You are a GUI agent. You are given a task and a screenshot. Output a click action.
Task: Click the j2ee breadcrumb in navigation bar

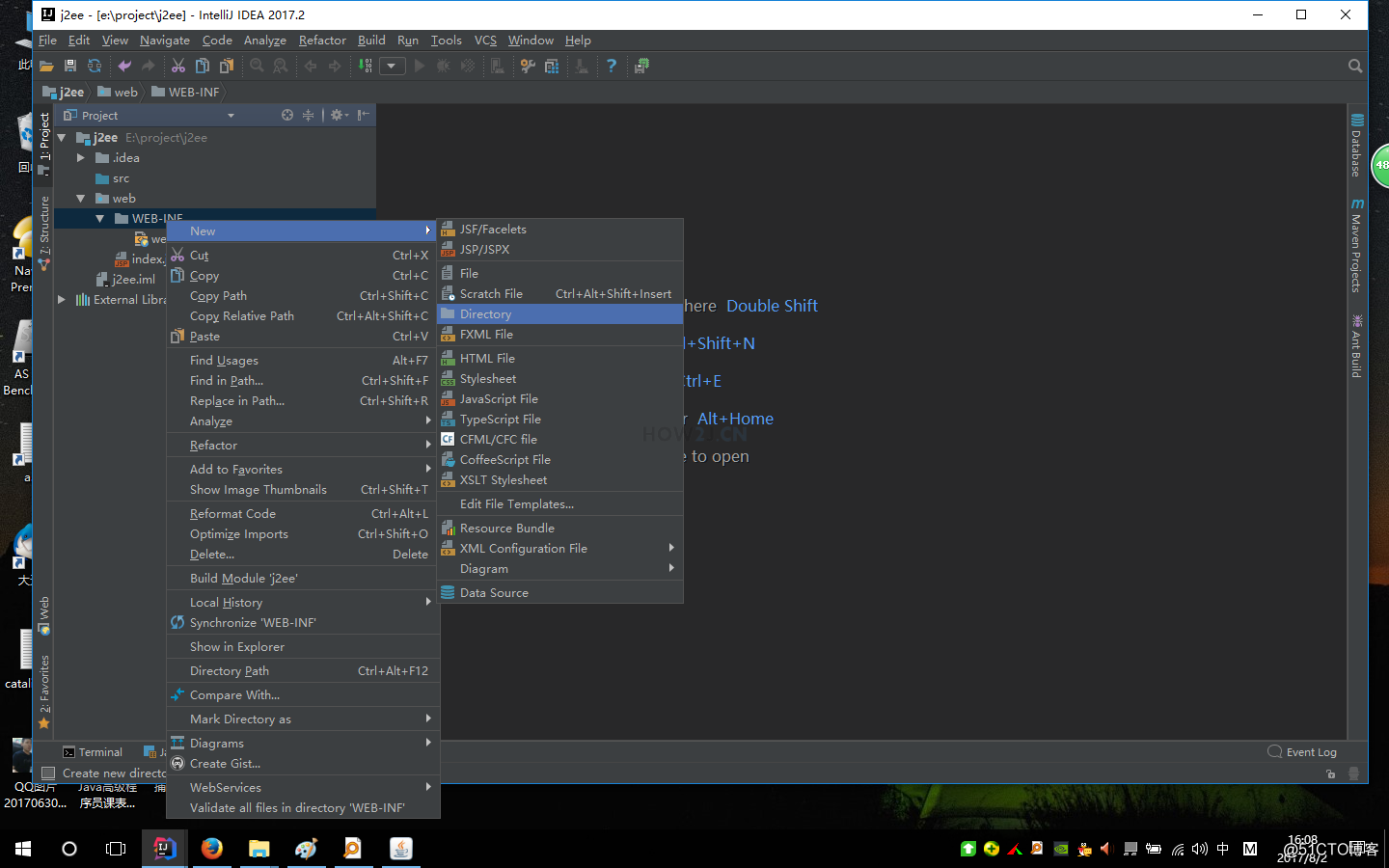coord(64,93)
